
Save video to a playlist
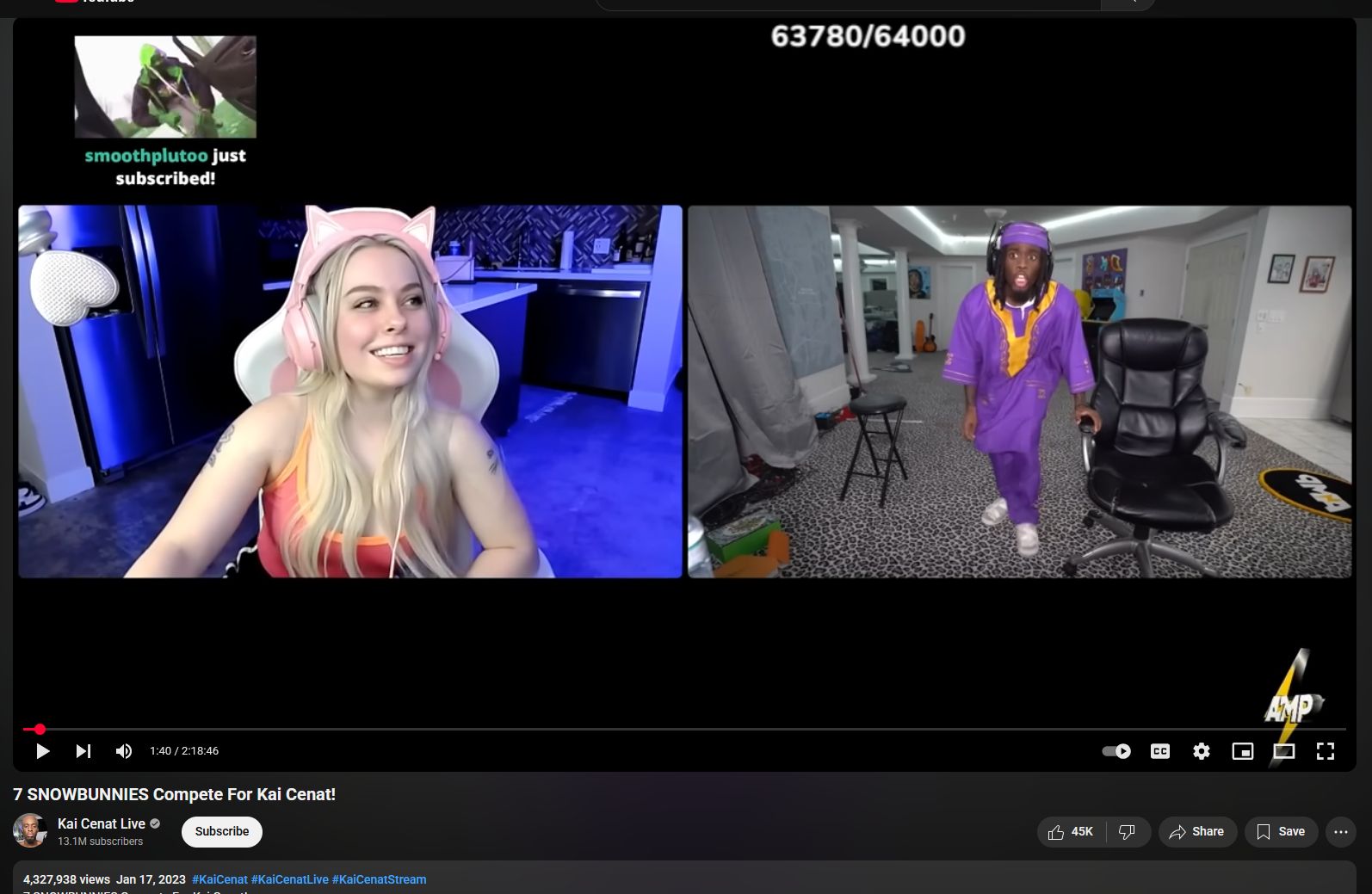tap(1281, 831)
